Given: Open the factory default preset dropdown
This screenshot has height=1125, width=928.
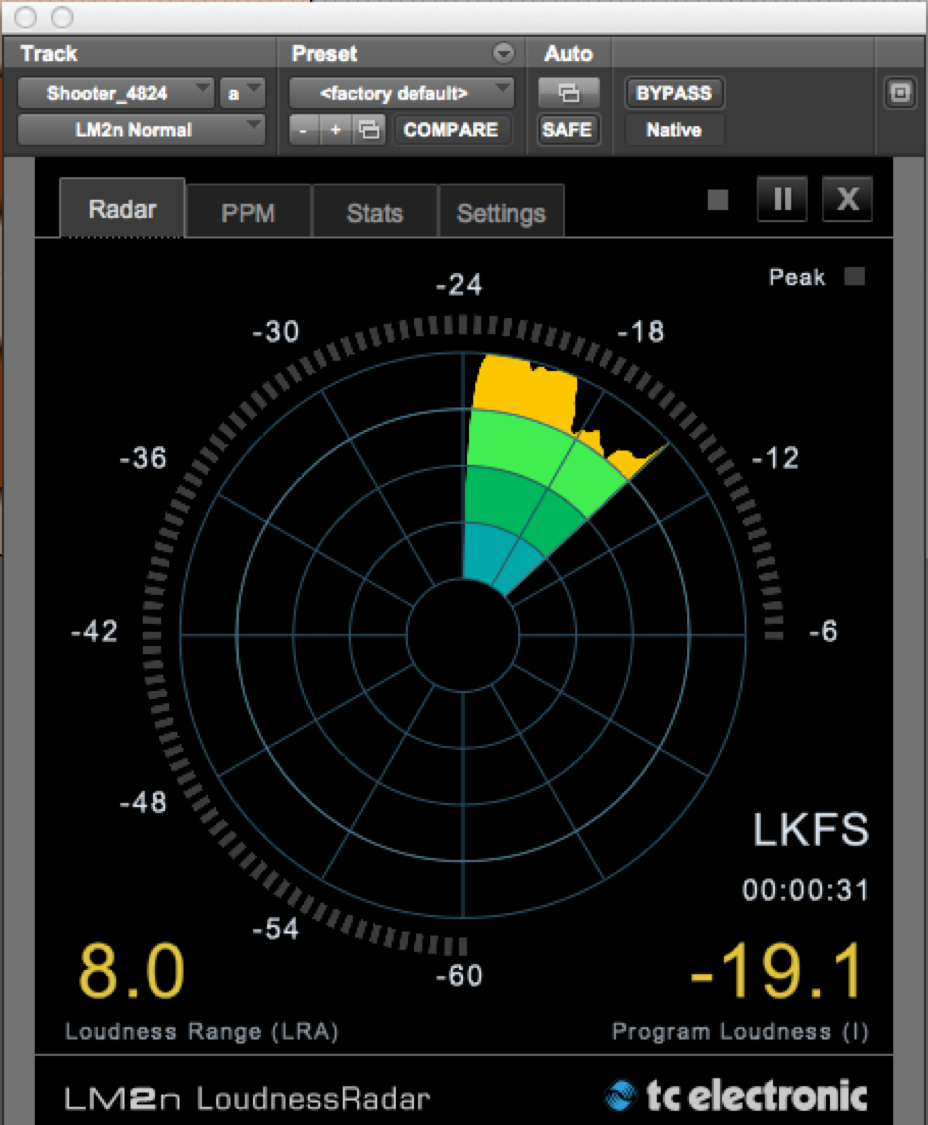Looking at the screenshot, I should pos(401,93).
